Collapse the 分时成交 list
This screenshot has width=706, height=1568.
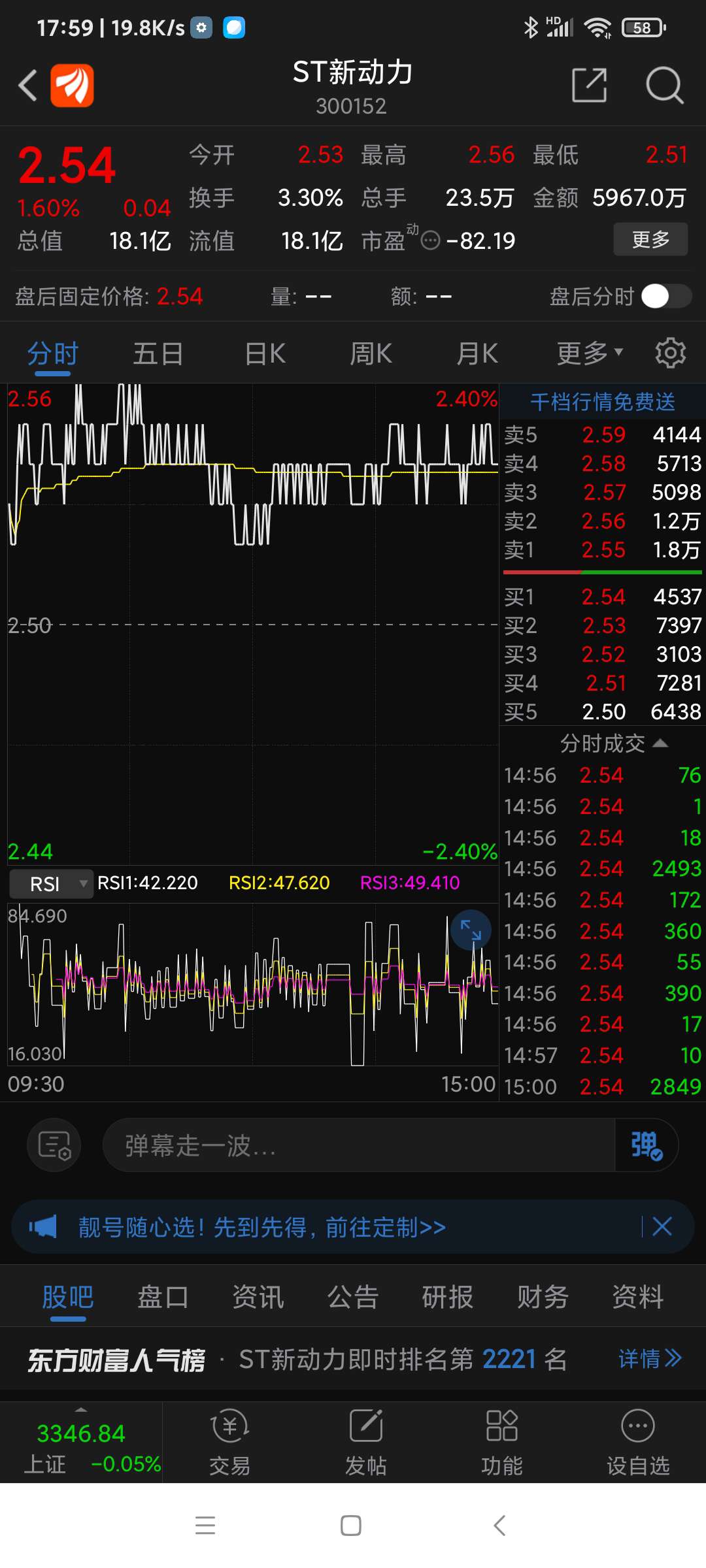[613, 743]
